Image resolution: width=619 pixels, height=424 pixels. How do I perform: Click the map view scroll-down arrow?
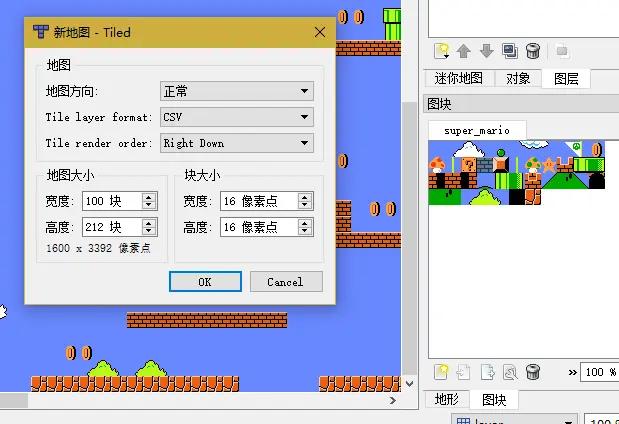point(409,383)
